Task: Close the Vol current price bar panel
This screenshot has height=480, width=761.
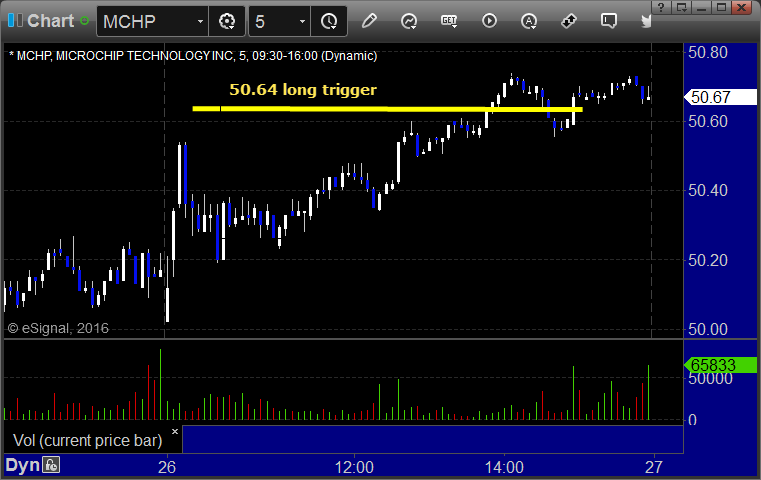Action: [175, 431]
